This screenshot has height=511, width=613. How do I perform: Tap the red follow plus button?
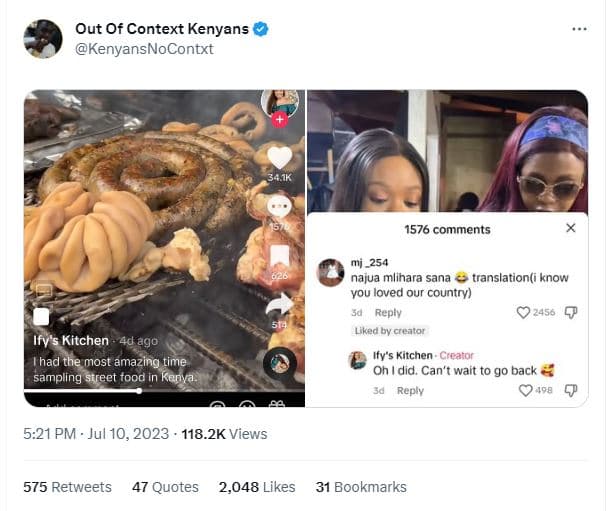tap(280, 119)
